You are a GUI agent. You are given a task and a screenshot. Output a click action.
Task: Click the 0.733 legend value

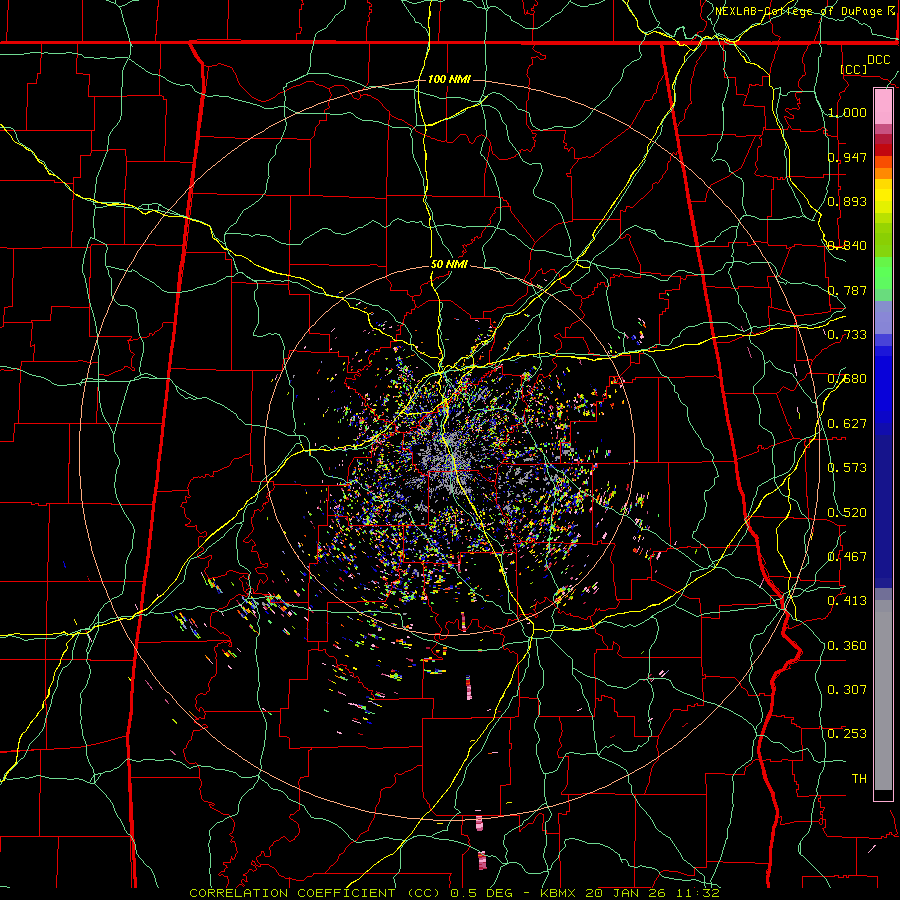[847, 335]
